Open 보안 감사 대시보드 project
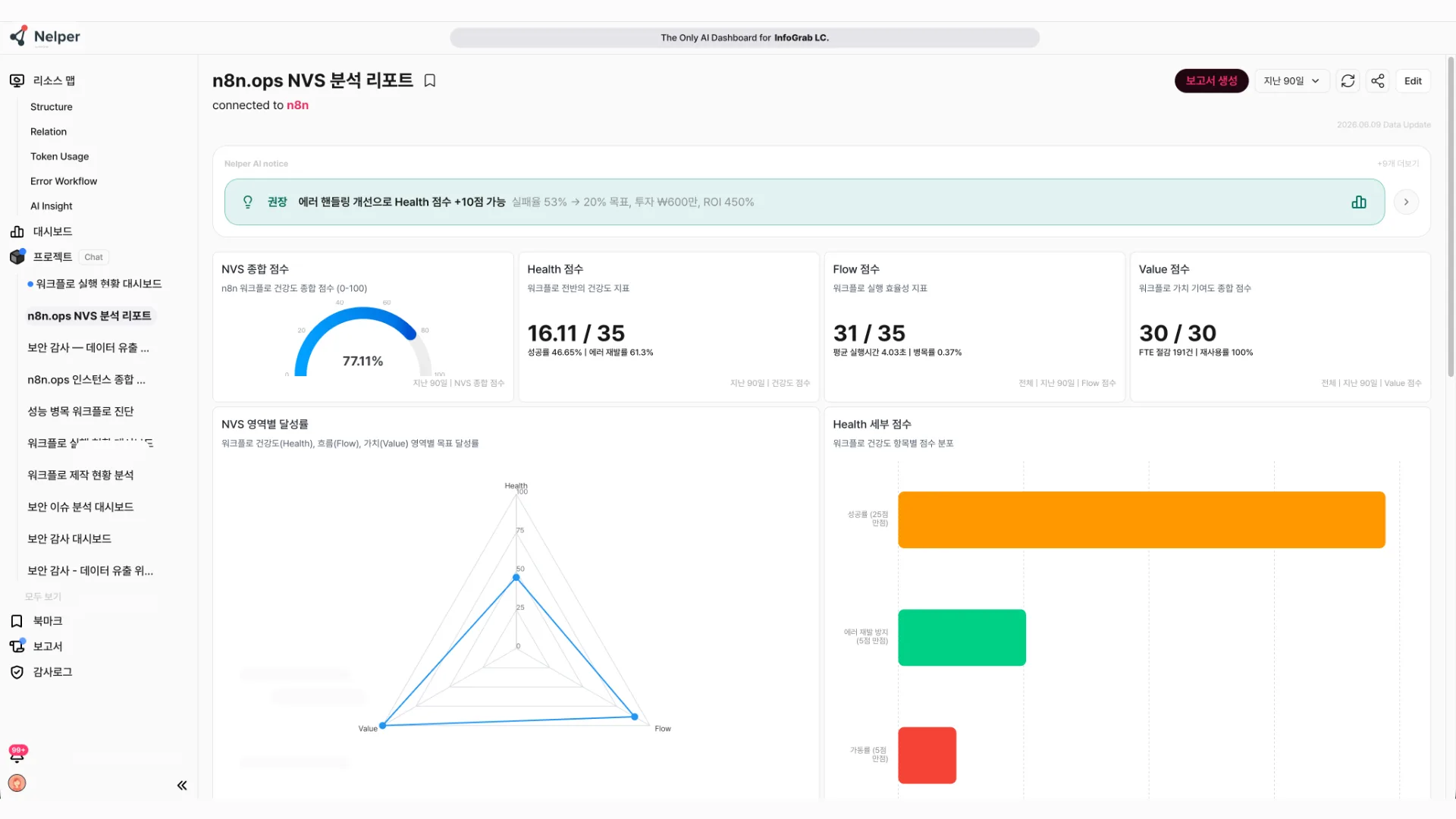The height and width of the screenshot is (819, 1456). point(69,538)
